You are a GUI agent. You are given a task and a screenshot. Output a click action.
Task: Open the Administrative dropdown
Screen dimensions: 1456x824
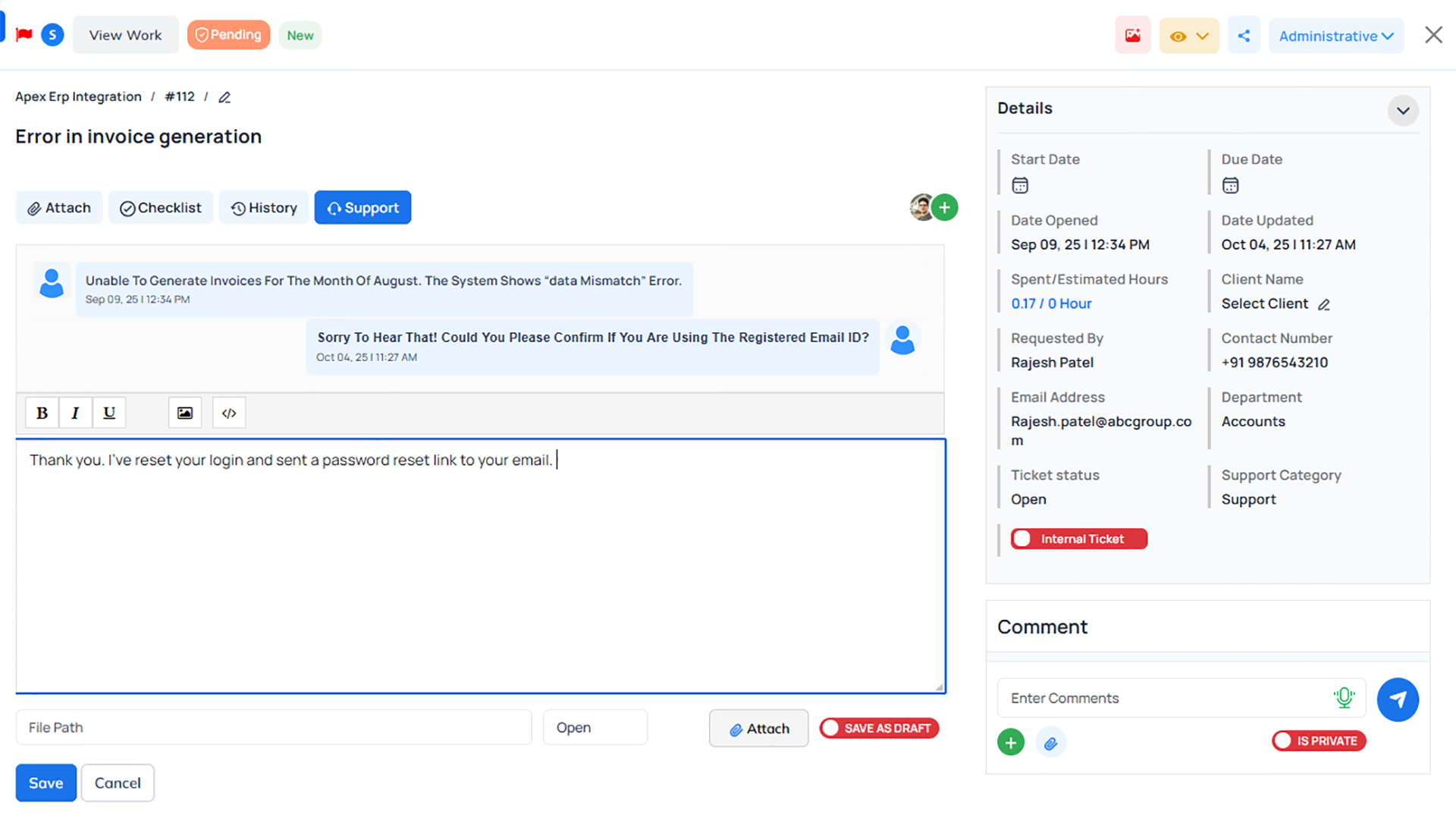point(1335,36)
